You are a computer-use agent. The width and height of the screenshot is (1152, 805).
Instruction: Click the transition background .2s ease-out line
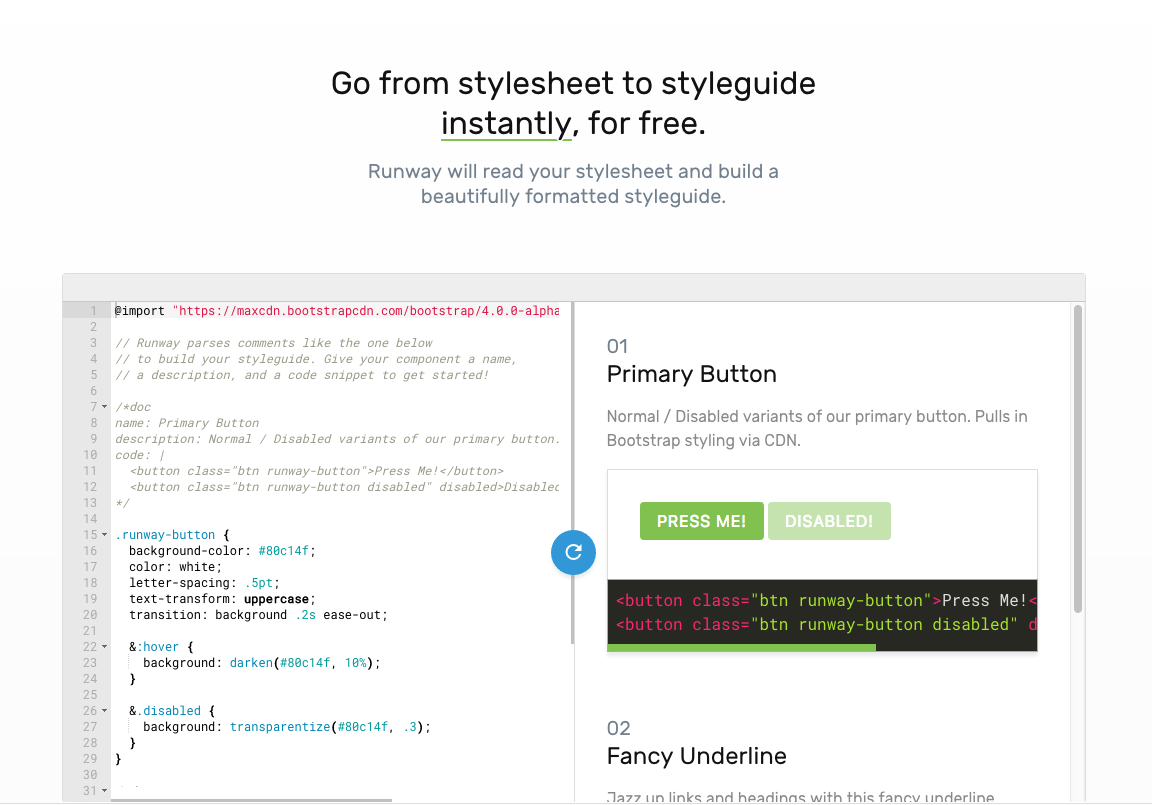[x=258, y=616]
